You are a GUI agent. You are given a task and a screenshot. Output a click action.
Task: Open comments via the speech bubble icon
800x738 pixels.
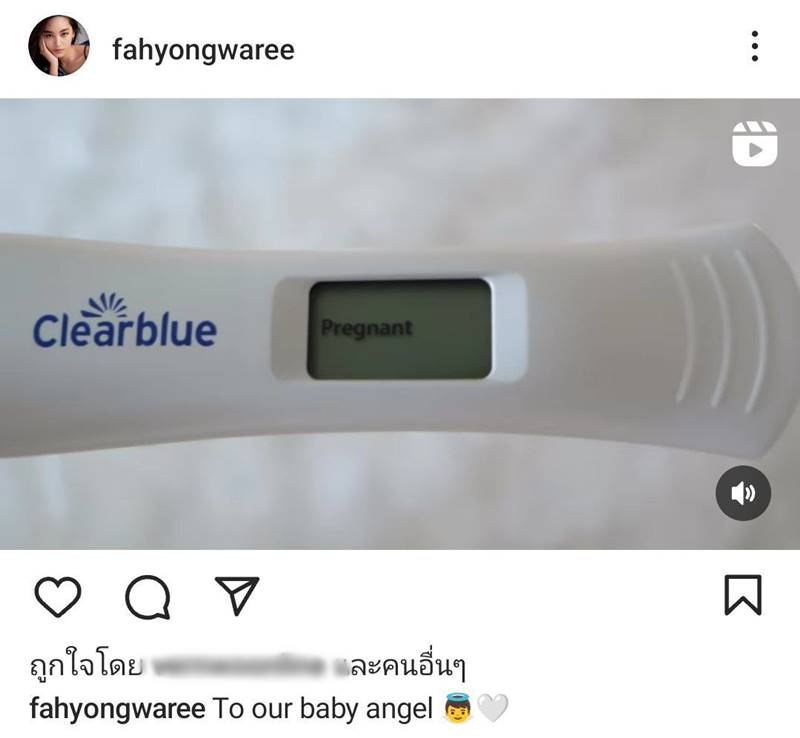(148, 597)
